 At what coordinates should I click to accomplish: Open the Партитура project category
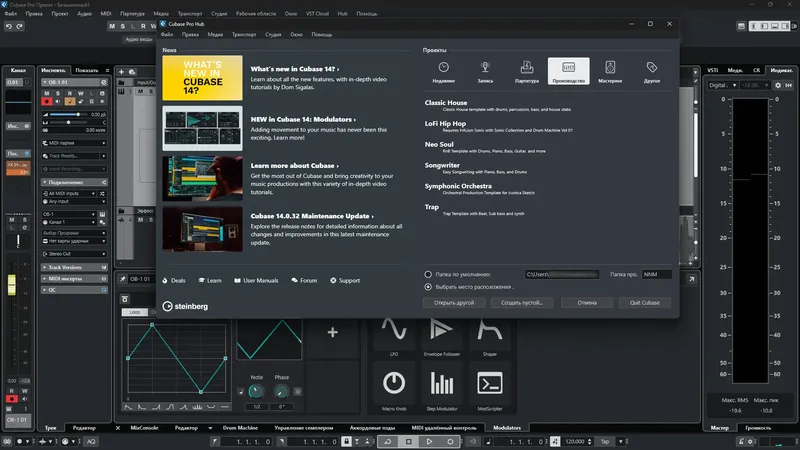527,71
